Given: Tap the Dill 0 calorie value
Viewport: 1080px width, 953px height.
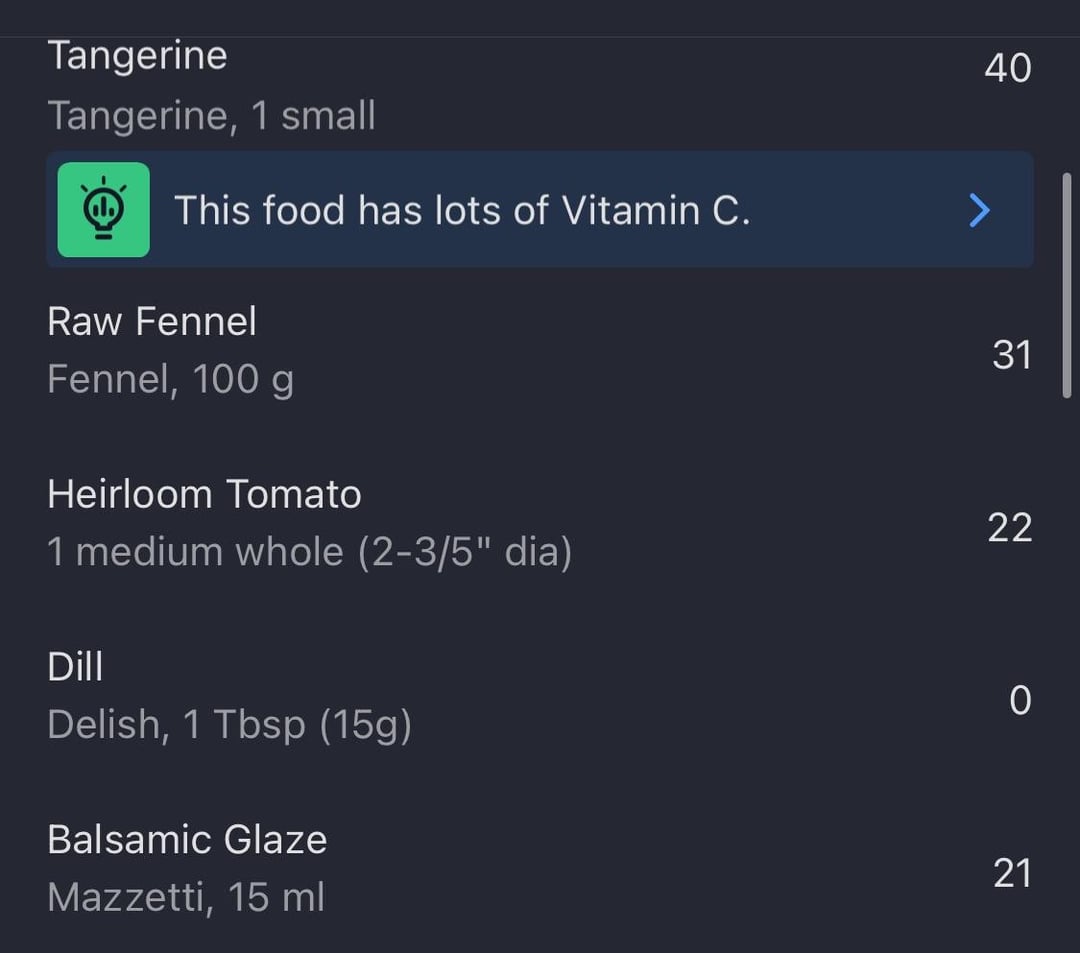Looking at the screenshot, I should tap(1021, 701).
